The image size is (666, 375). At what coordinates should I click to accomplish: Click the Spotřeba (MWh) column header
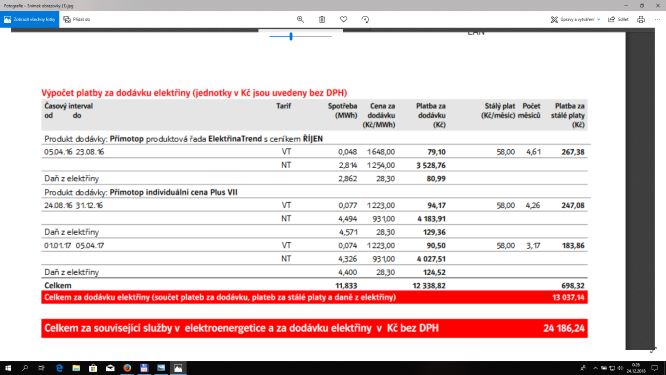342,110
